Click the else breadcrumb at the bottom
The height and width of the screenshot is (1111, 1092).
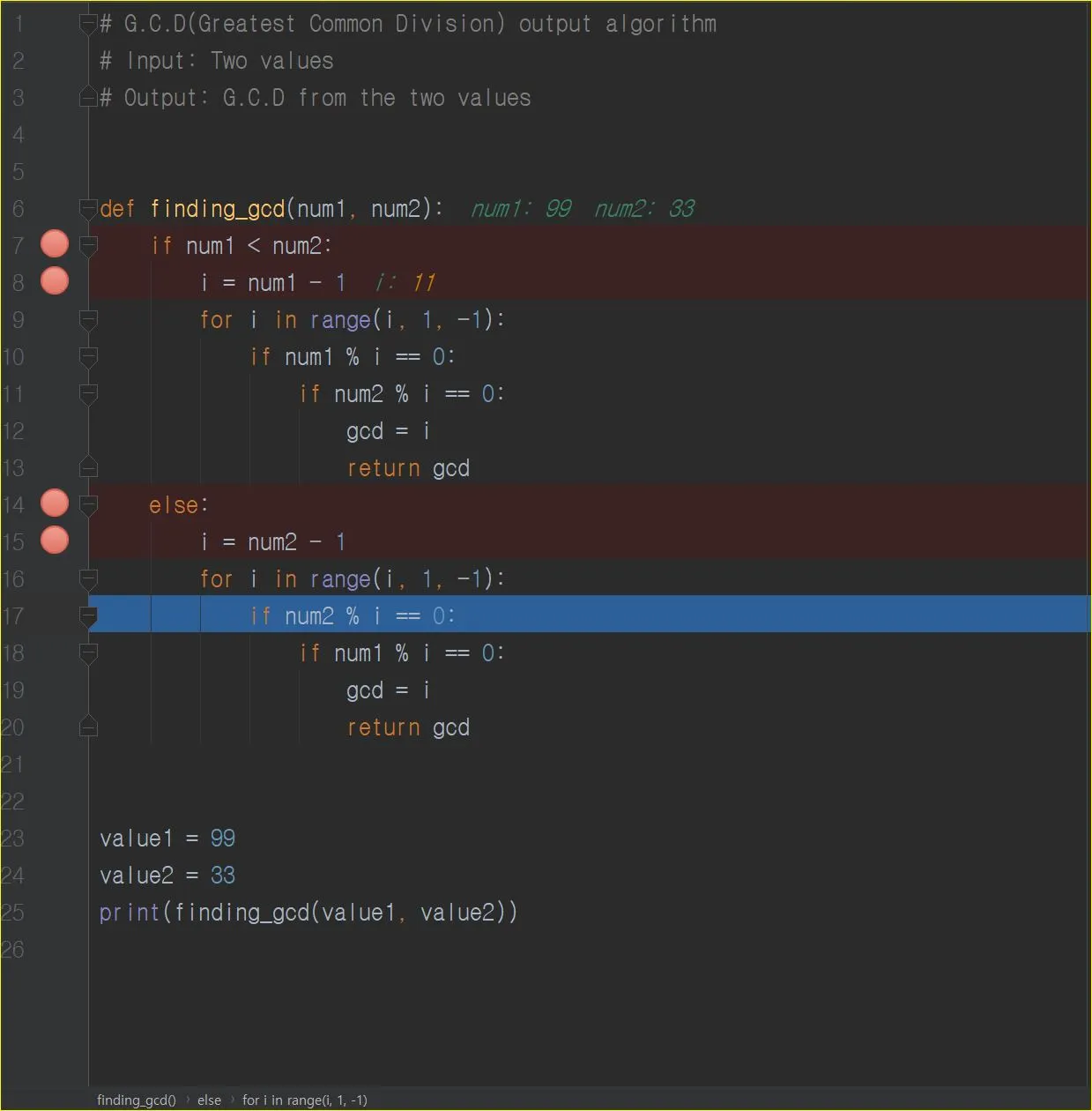pyautogui.click(x=209, y=1100)
